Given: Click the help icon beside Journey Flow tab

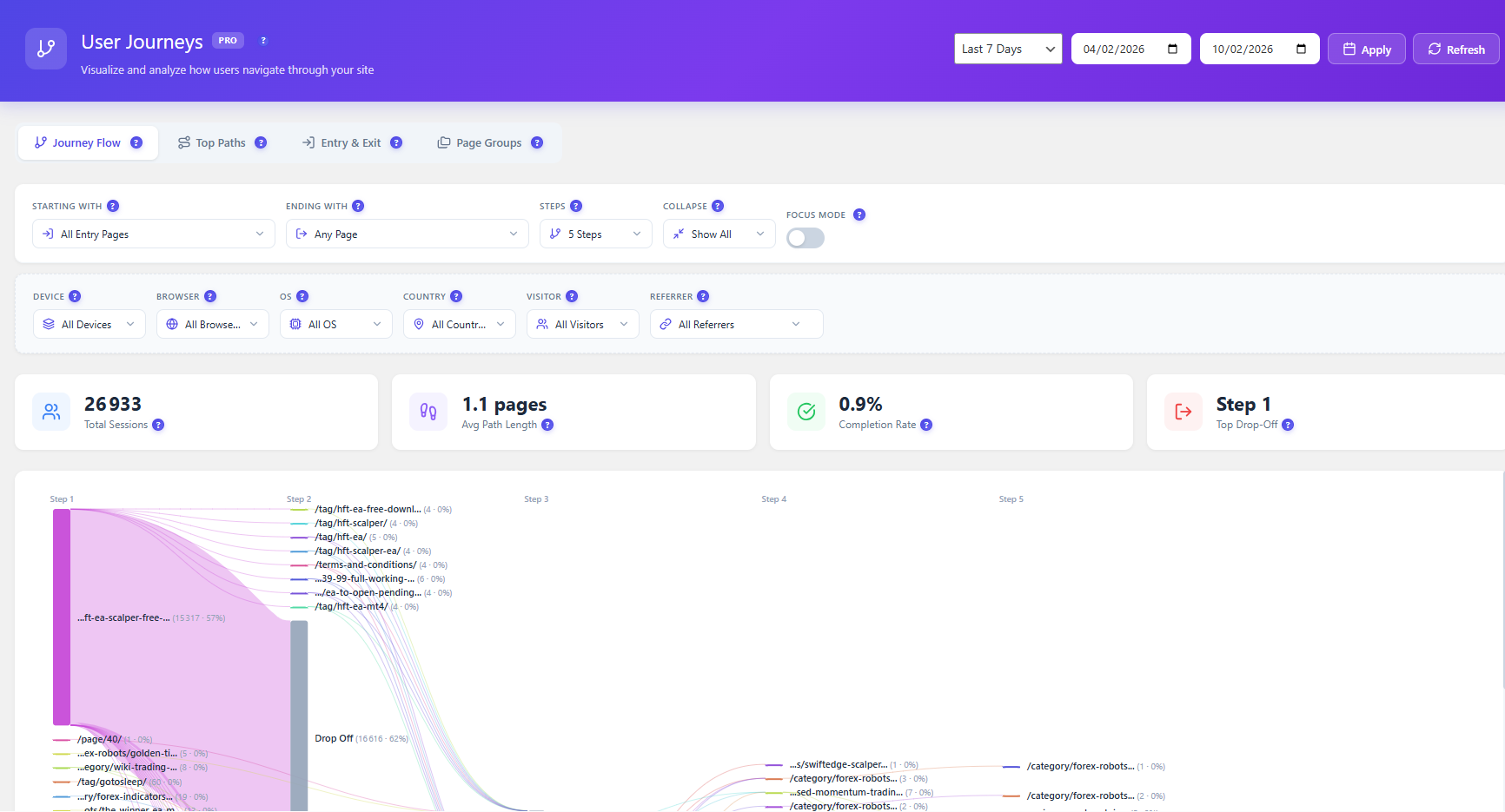Looking at the screenshot, I should pyautogui.click(x=136, y=142).
